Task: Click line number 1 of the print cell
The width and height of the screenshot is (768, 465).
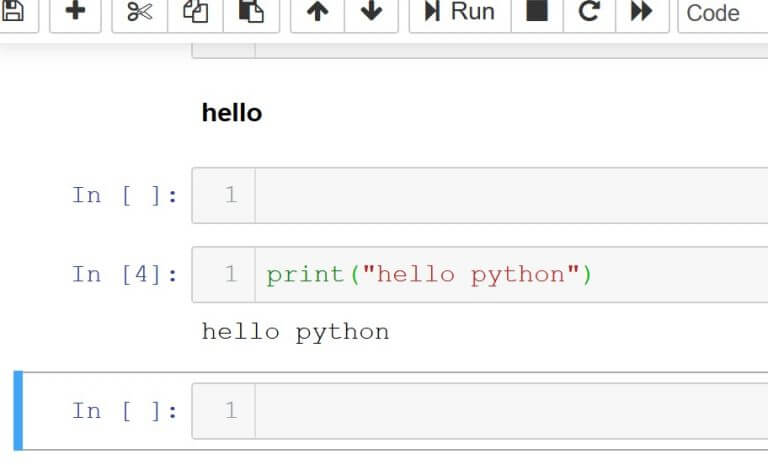Action: (230, 274)
